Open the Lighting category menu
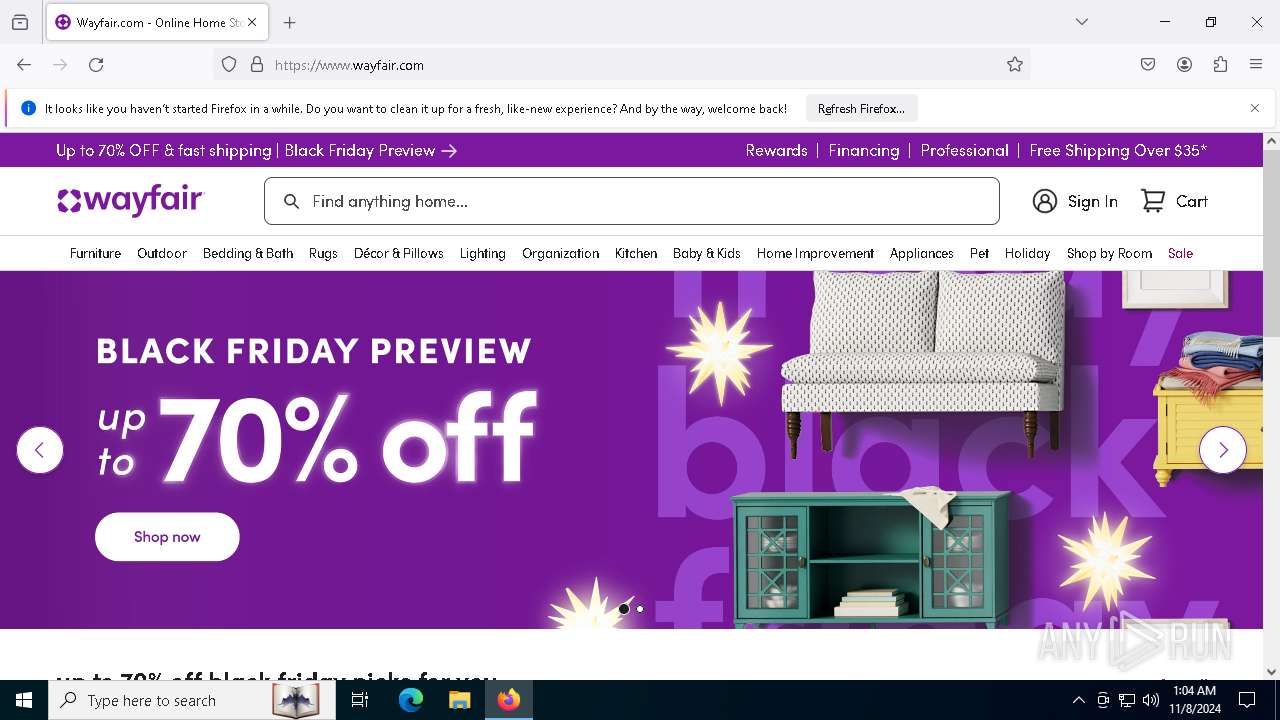 coord(482,254)
